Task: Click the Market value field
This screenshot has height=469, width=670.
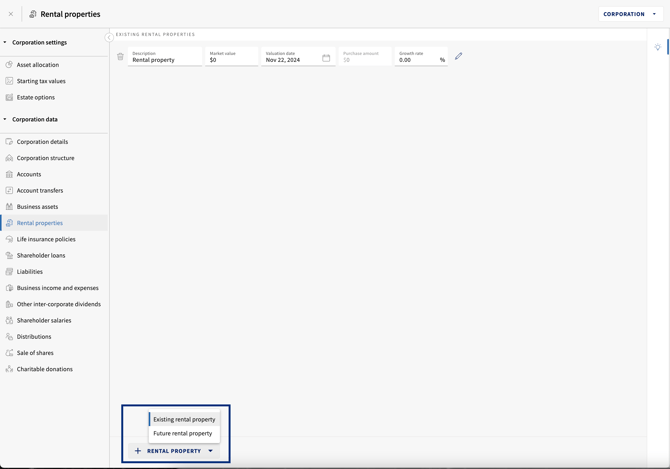Action: 232,56
